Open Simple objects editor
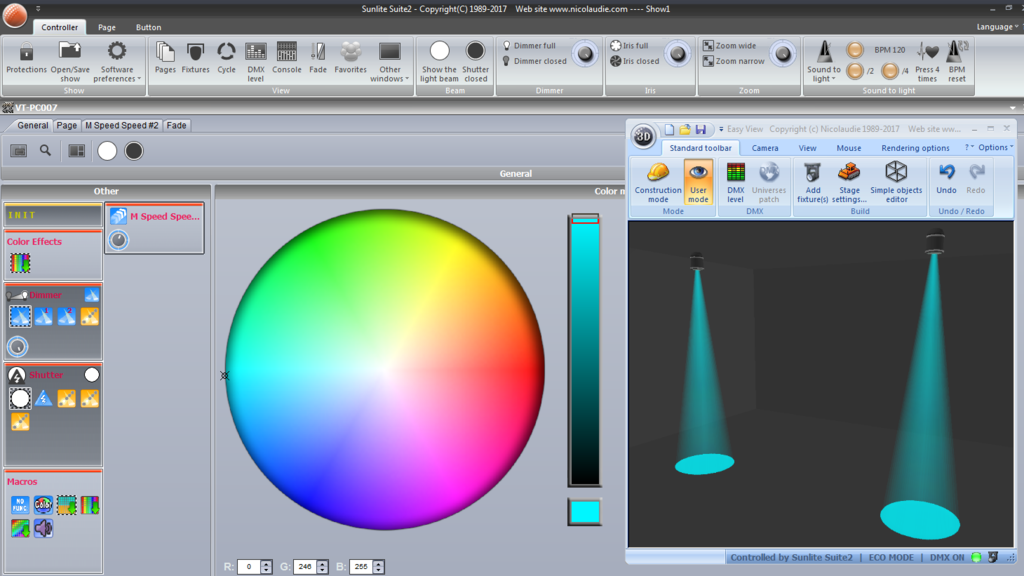 896,182
